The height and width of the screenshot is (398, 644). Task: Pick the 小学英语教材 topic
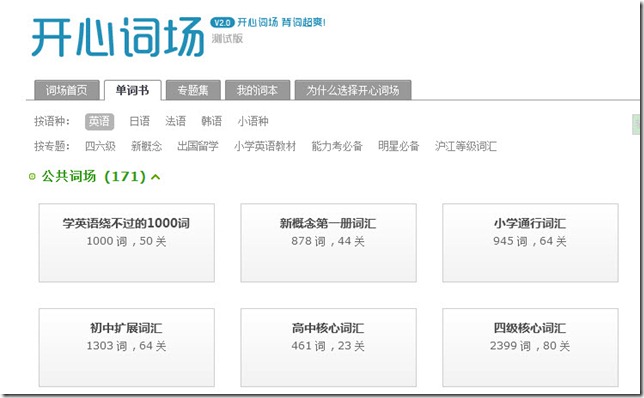pyautogui.click(x=265, y=146)
